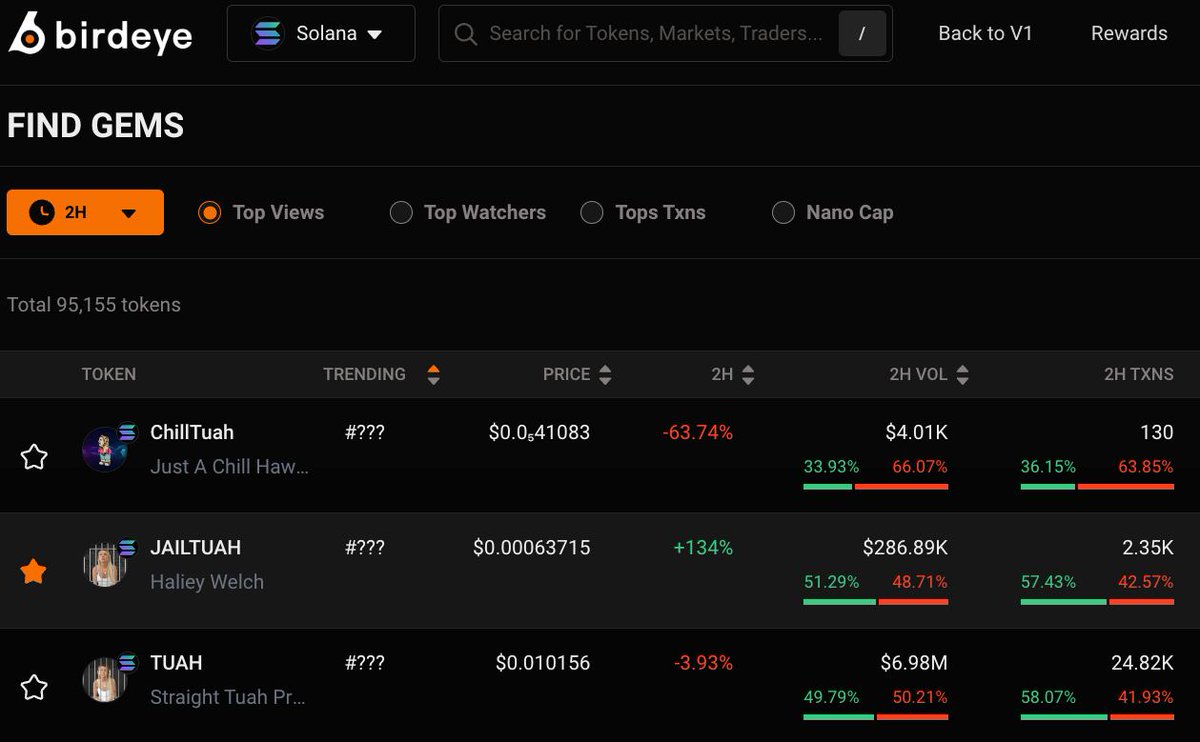Click the -3.93% change value
This screenshot has height=742, width=1200.
click(x=703, y=663)
